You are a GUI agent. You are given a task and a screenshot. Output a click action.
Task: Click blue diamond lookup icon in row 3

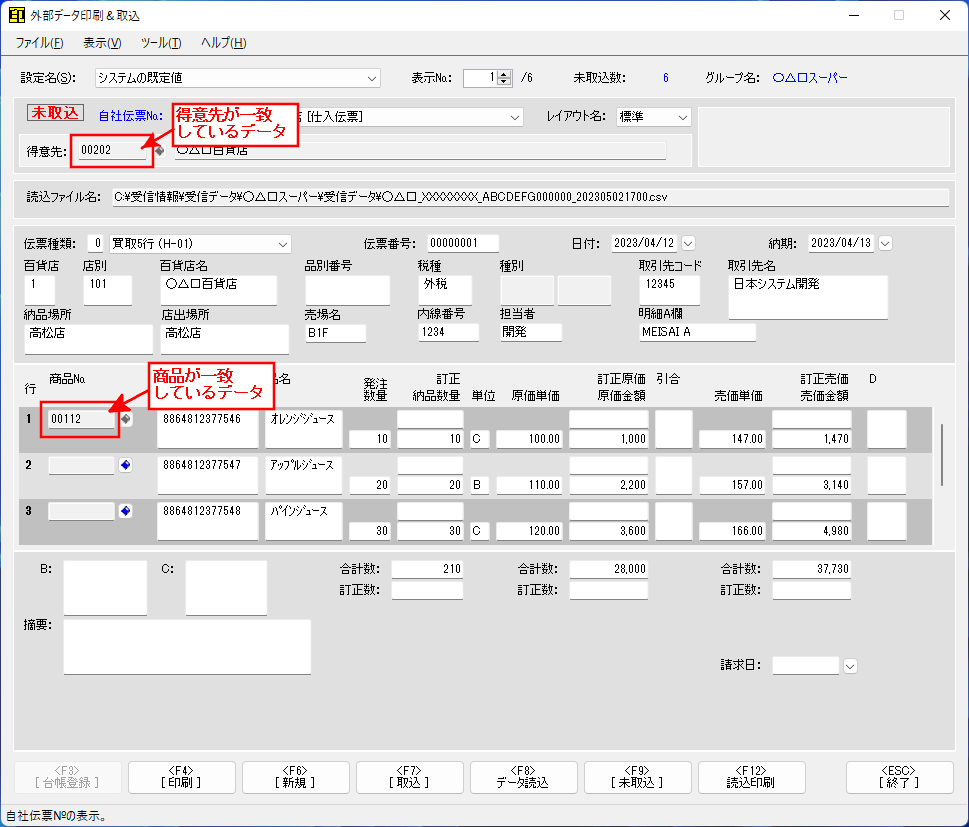[x=125, y=511]
